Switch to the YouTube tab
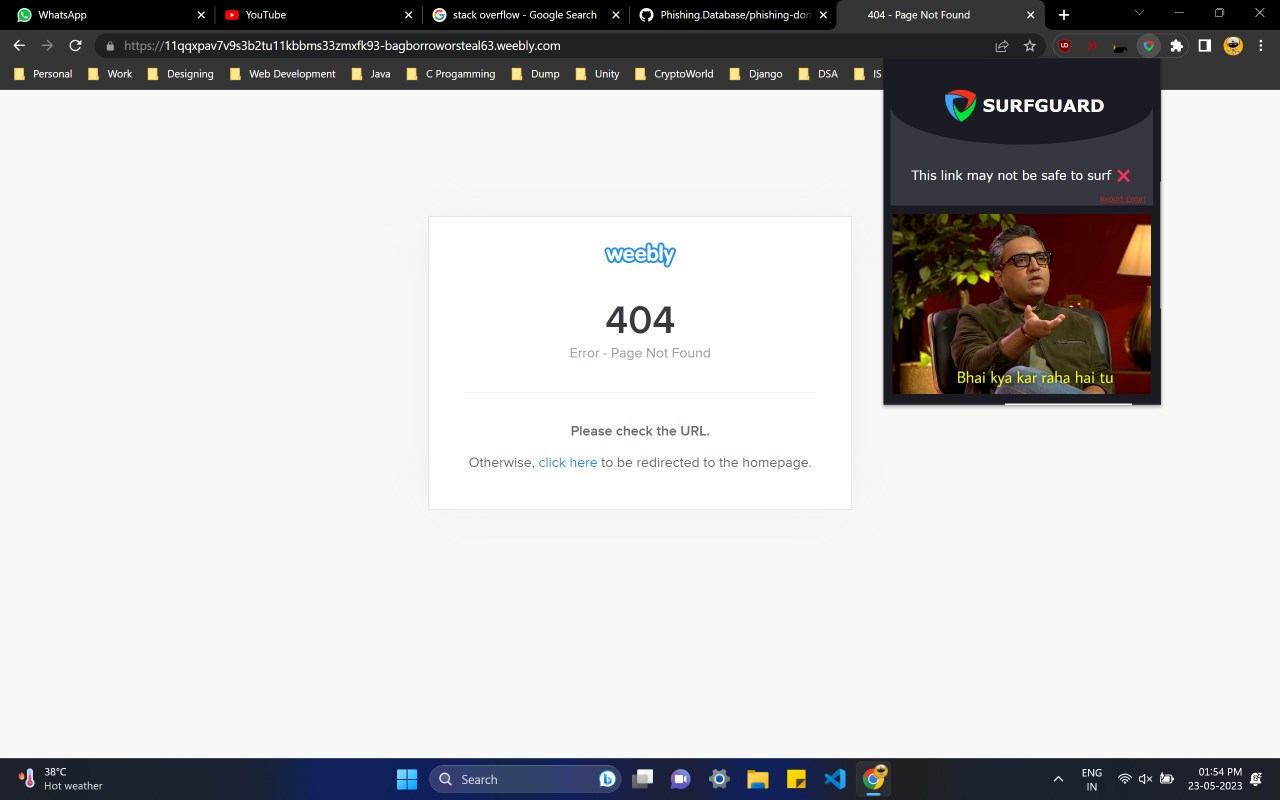 (x=320, y=15)
